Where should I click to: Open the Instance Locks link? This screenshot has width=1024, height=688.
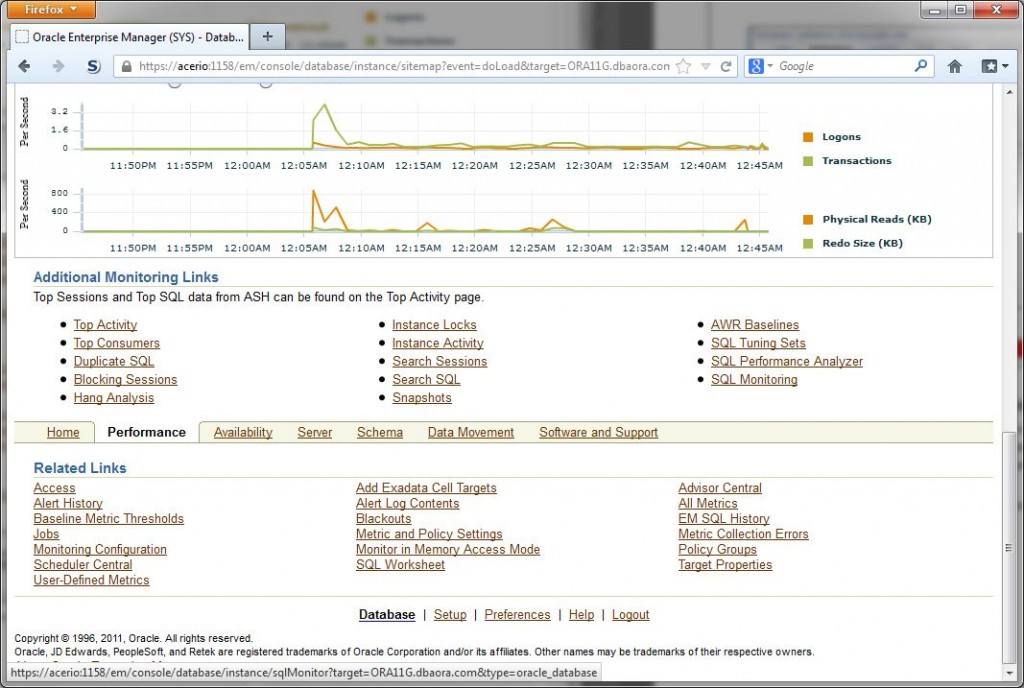434,324
